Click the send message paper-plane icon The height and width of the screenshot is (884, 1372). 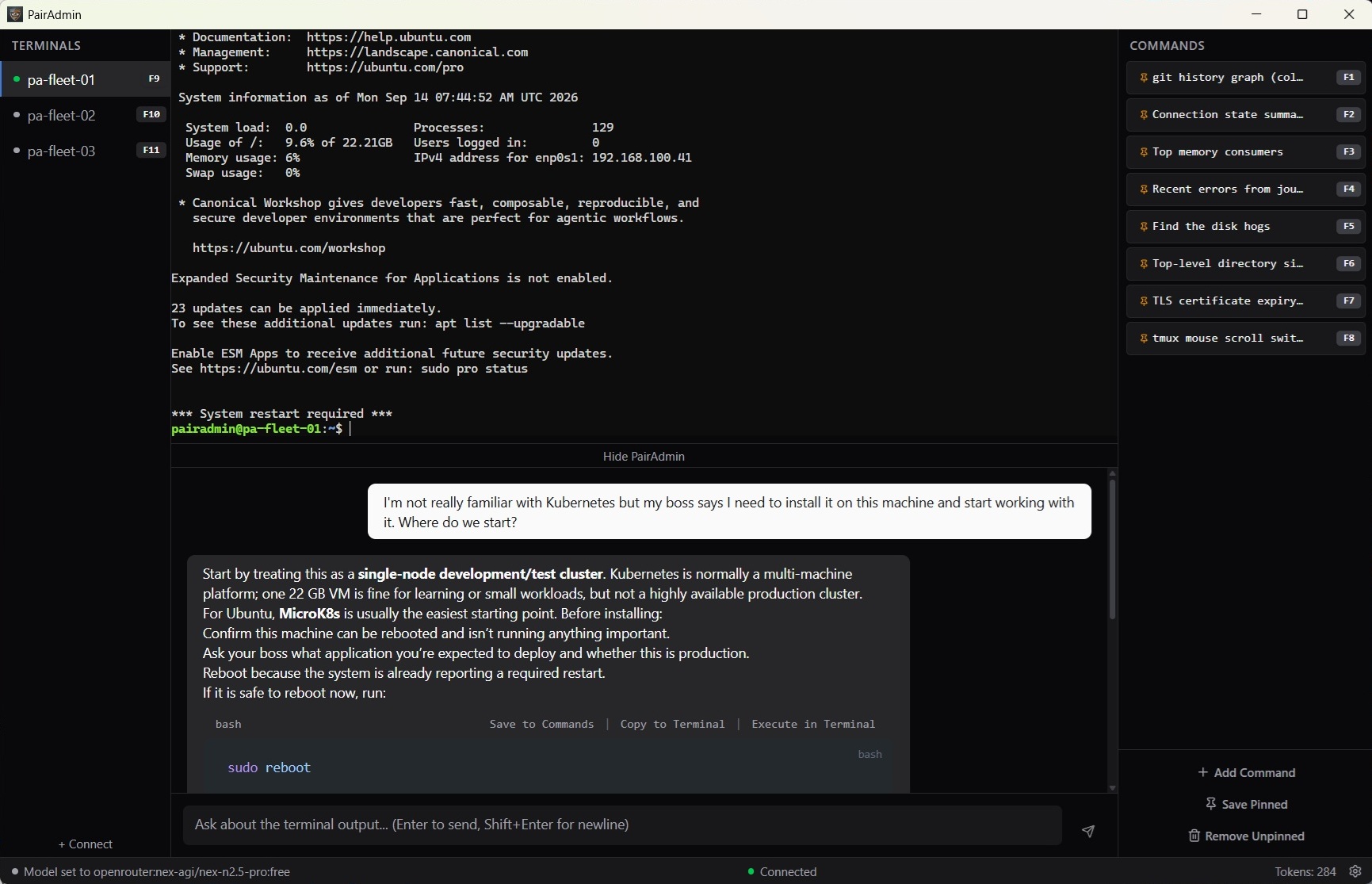[x=1088, y=831]
